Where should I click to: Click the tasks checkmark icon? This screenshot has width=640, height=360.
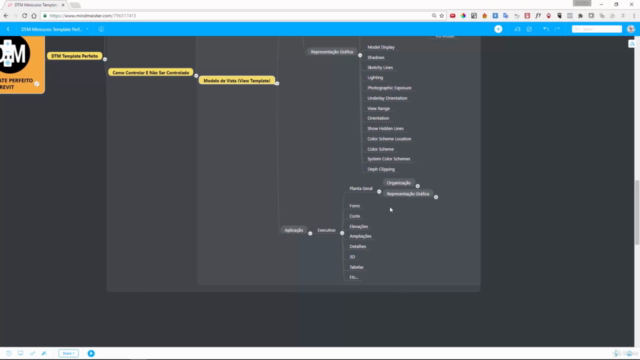(x=32, y=353)
